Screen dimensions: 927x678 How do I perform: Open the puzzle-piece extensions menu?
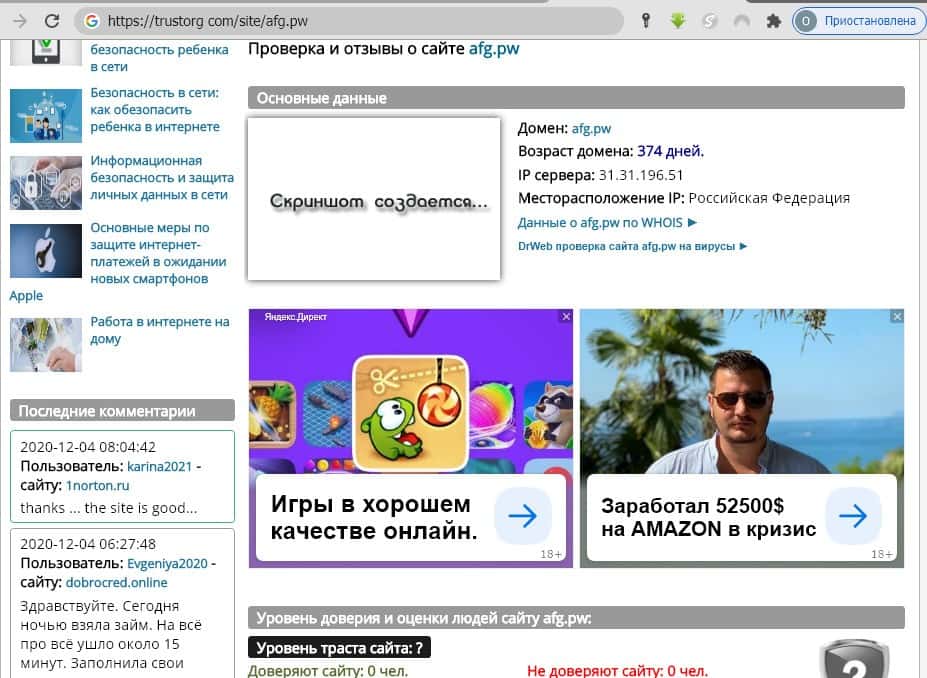(773, 21)
